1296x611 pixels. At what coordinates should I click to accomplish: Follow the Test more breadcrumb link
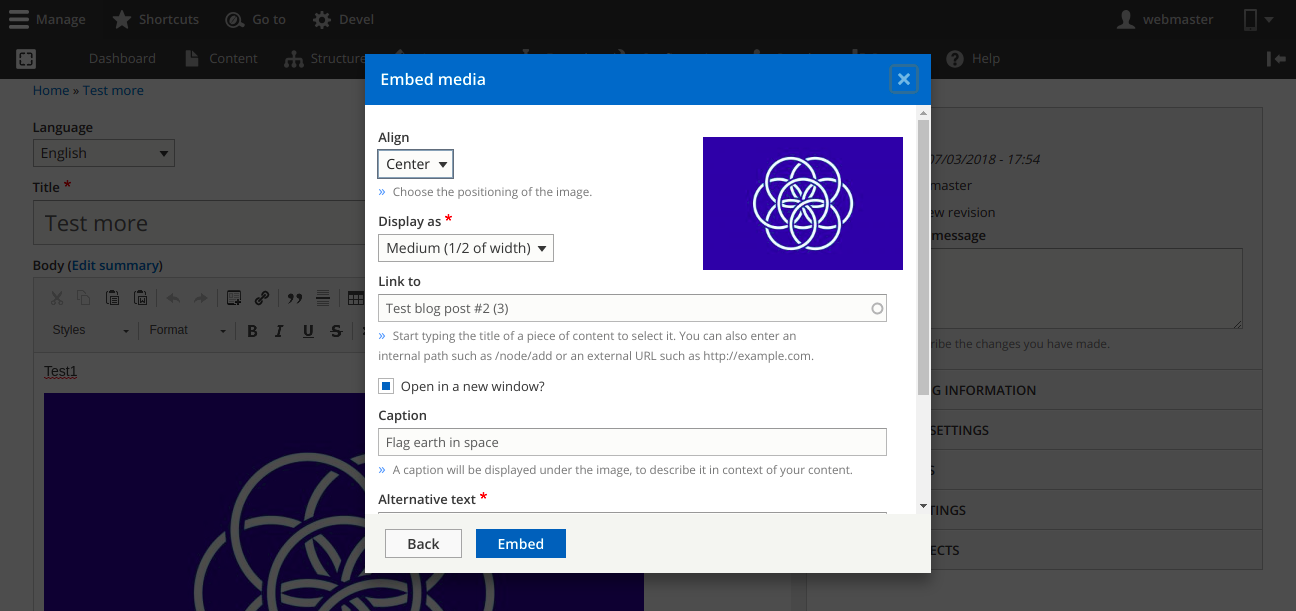click(x=113, y=90)
